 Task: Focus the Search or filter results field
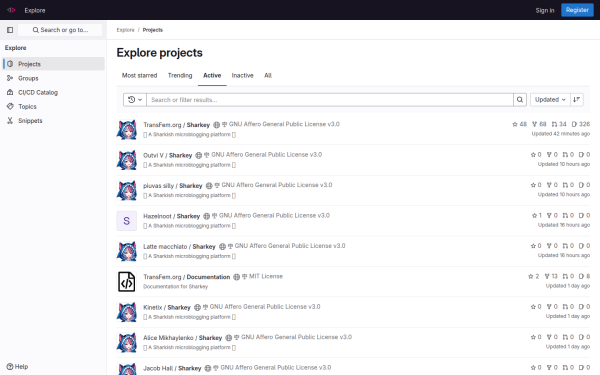click(x=330, y=99)
